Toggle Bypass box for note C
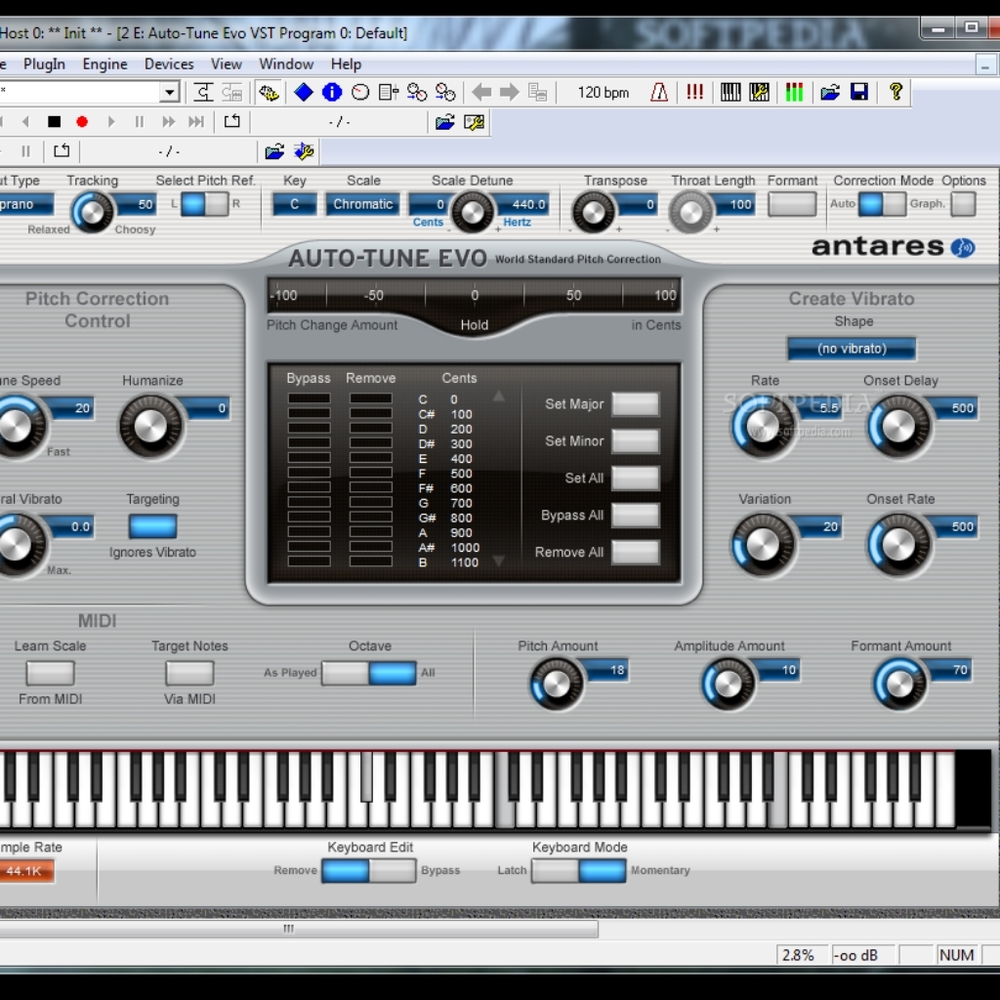Image resolution: width=1000 pixels, height=1000 pixels. click(309, 399)
